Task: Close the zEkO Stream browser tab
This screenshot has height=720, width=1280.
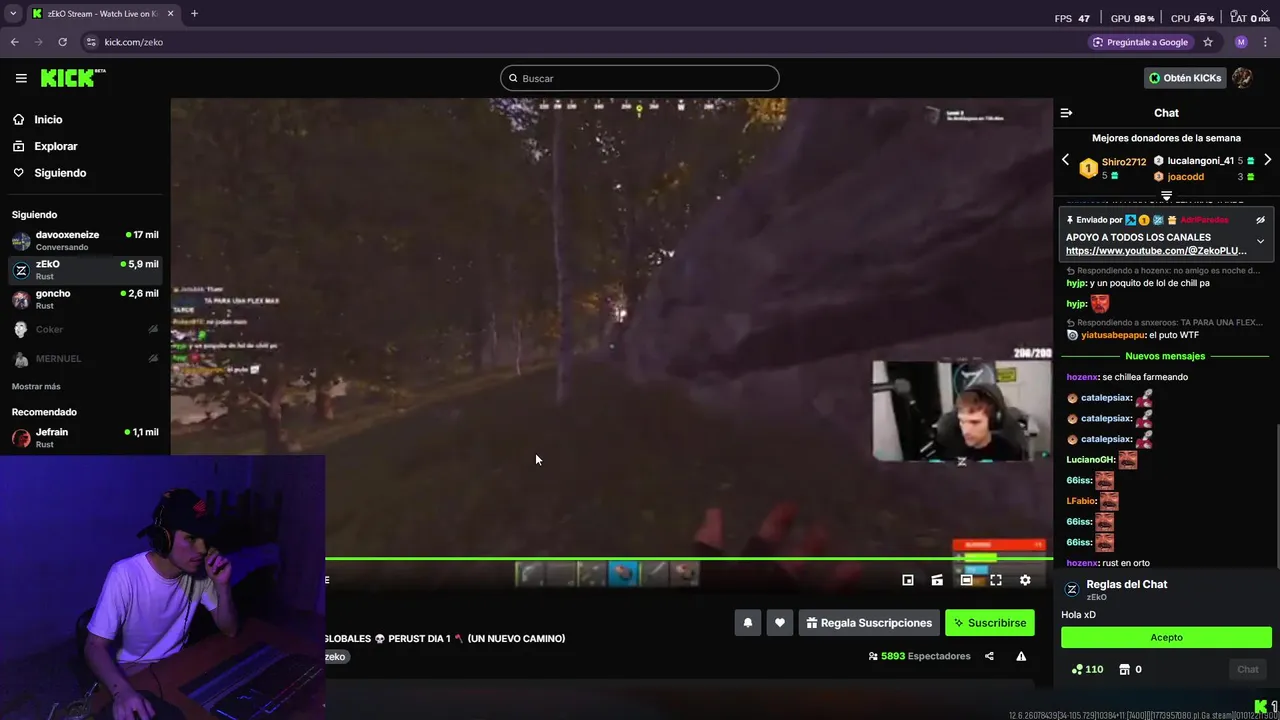Action: point(168,14)
